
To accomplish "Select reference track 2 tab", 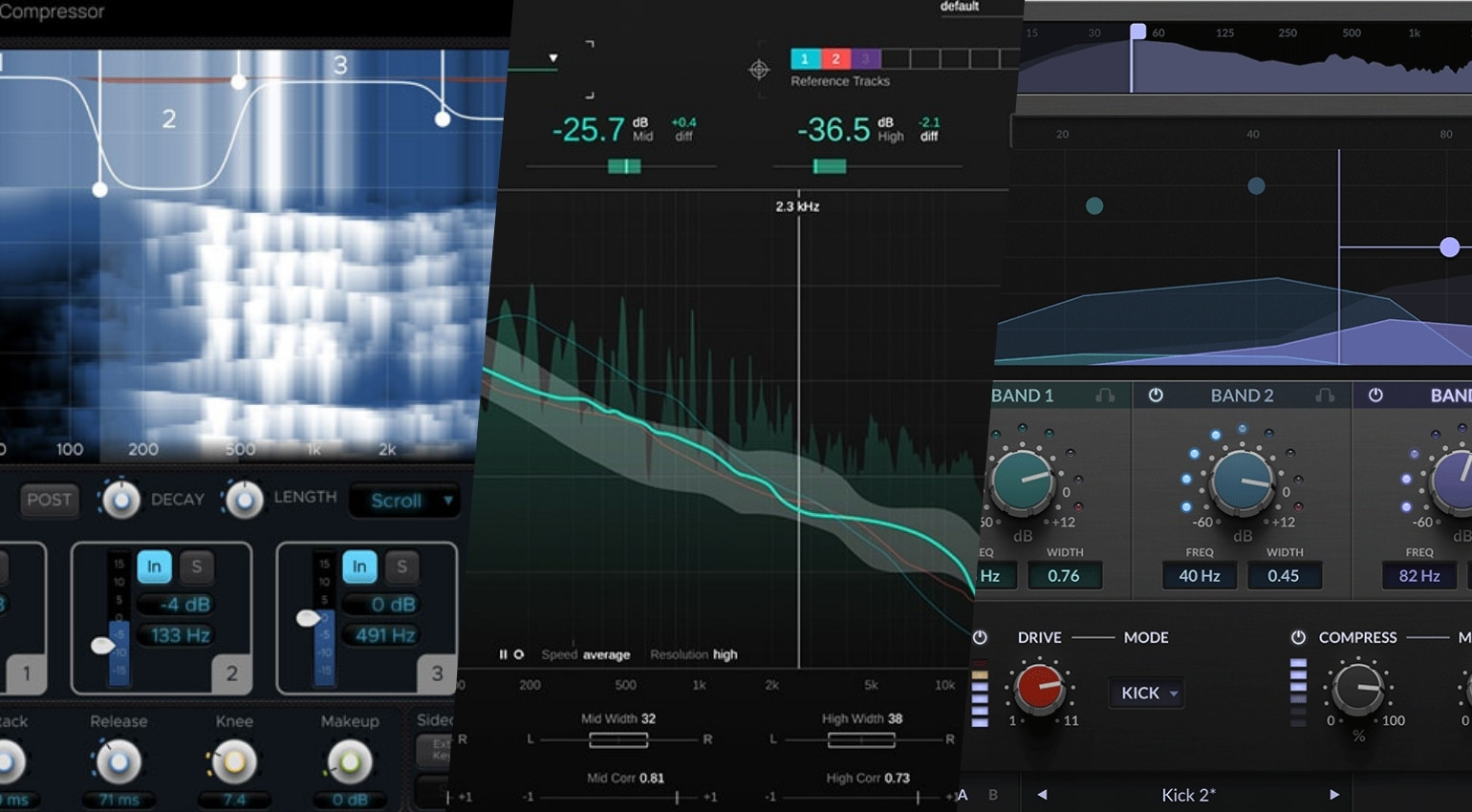I will (835, 59).
